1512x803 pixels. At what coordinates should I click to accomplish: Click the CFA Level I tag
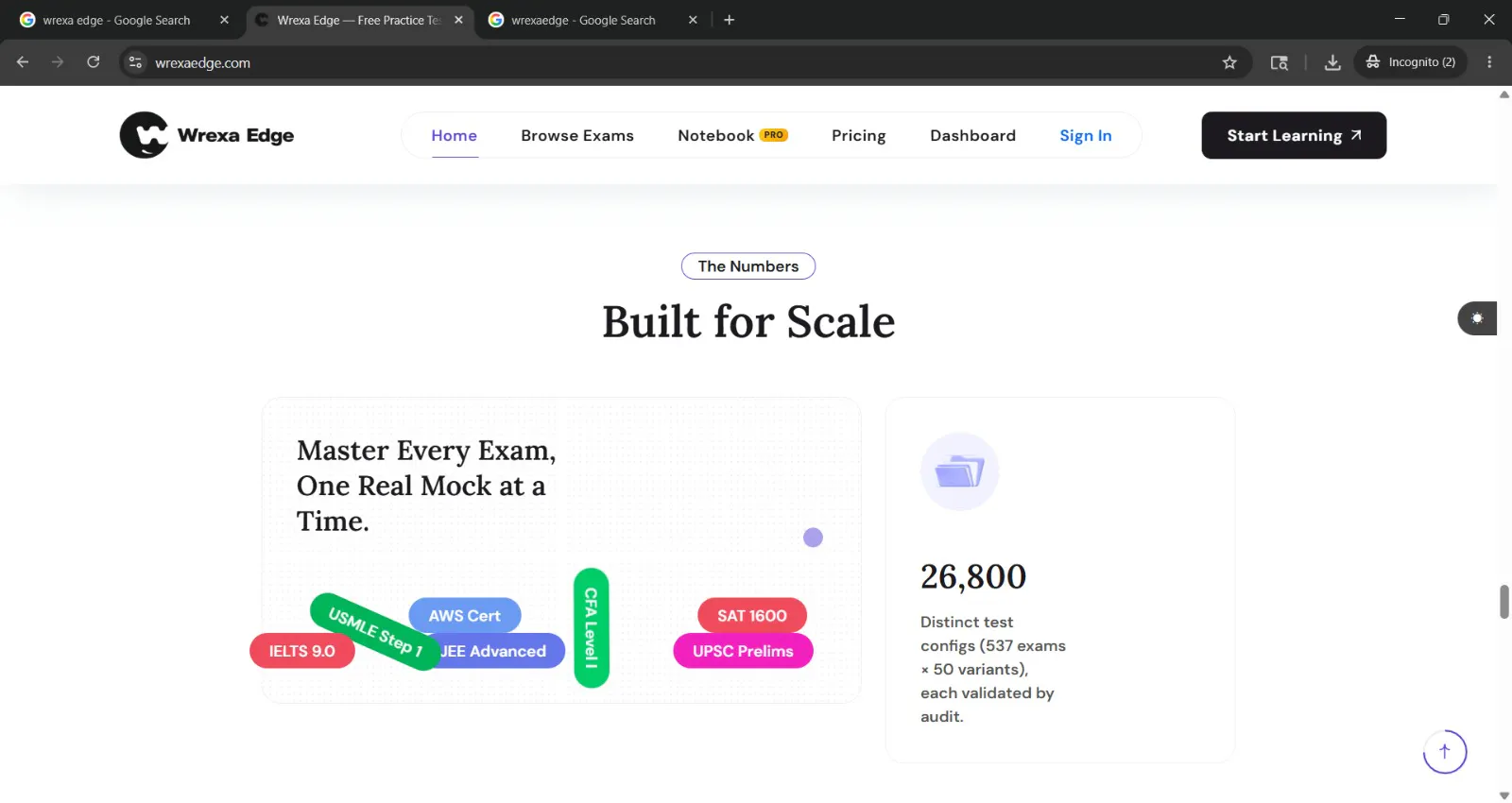click(x=592, y=627)
